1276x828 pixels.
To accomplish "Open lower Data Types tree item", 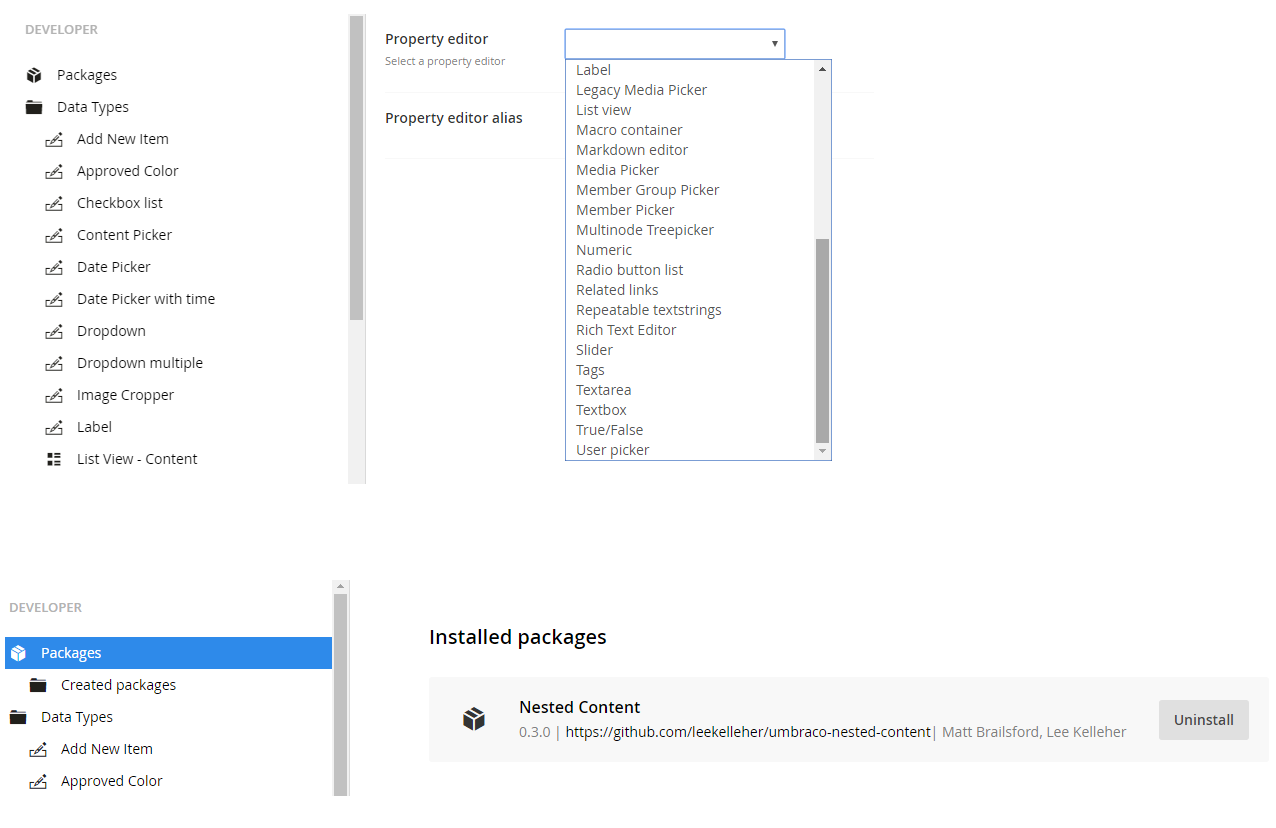I will pos(77,717).
